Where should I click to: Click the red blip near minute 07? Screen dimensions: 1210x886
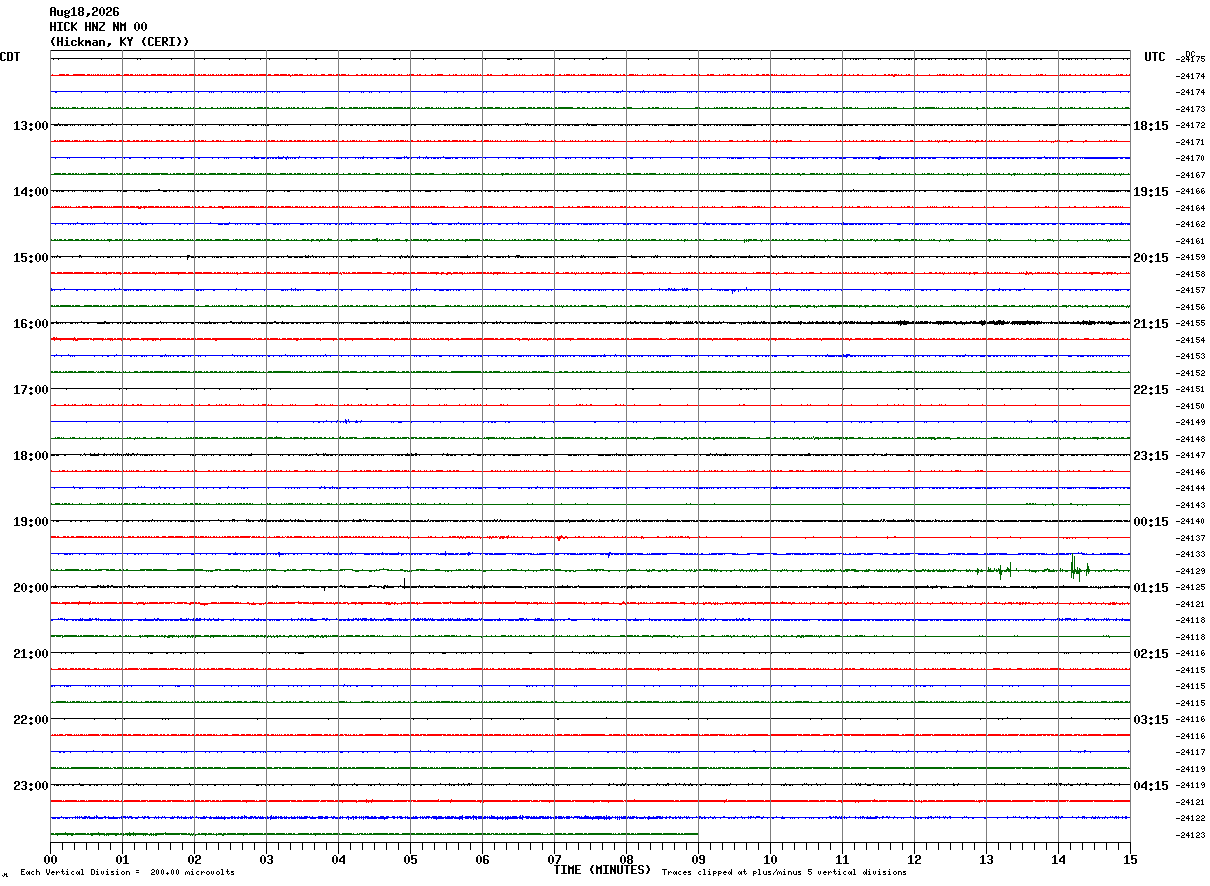point(561,538)
